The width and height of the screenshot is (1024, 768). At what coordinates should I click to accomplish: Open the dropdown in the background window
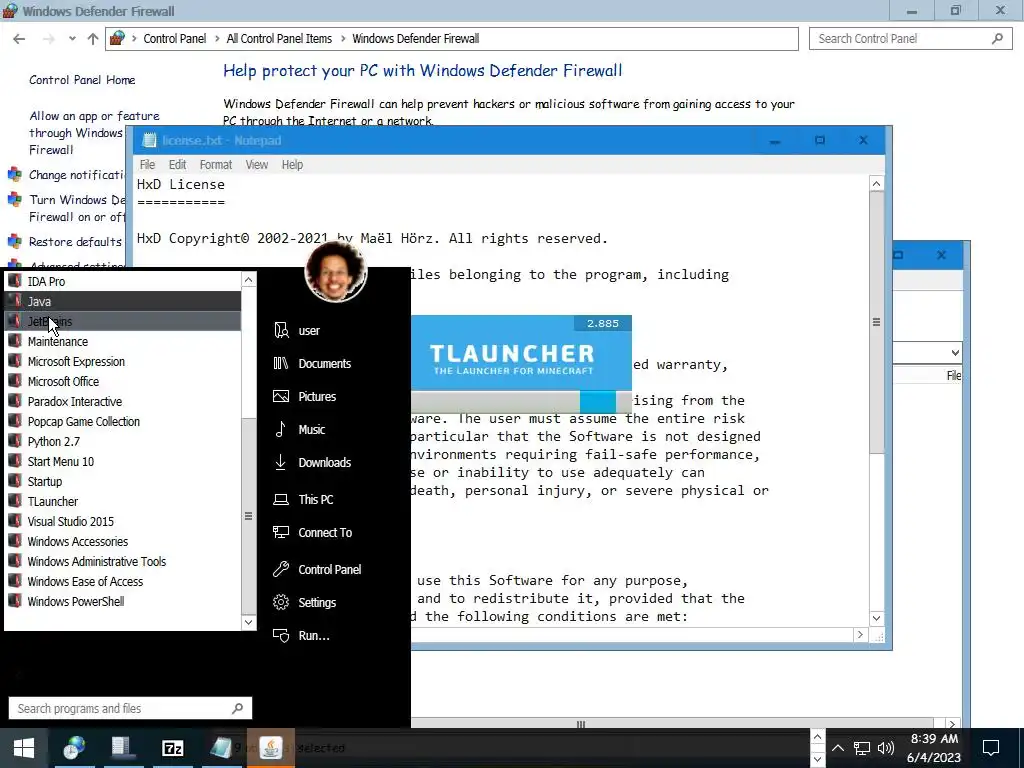coord(955,353)
